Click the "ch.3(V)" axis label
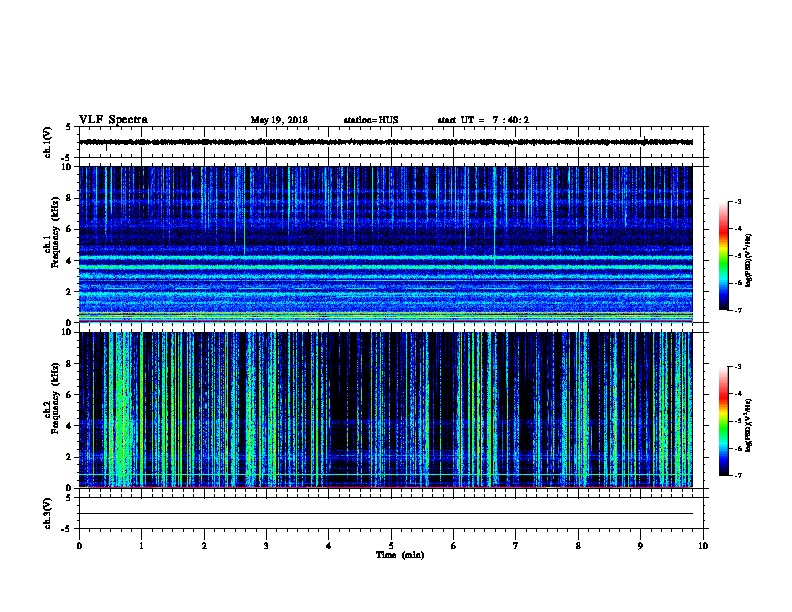792x612 pixels. pos(47,513)
